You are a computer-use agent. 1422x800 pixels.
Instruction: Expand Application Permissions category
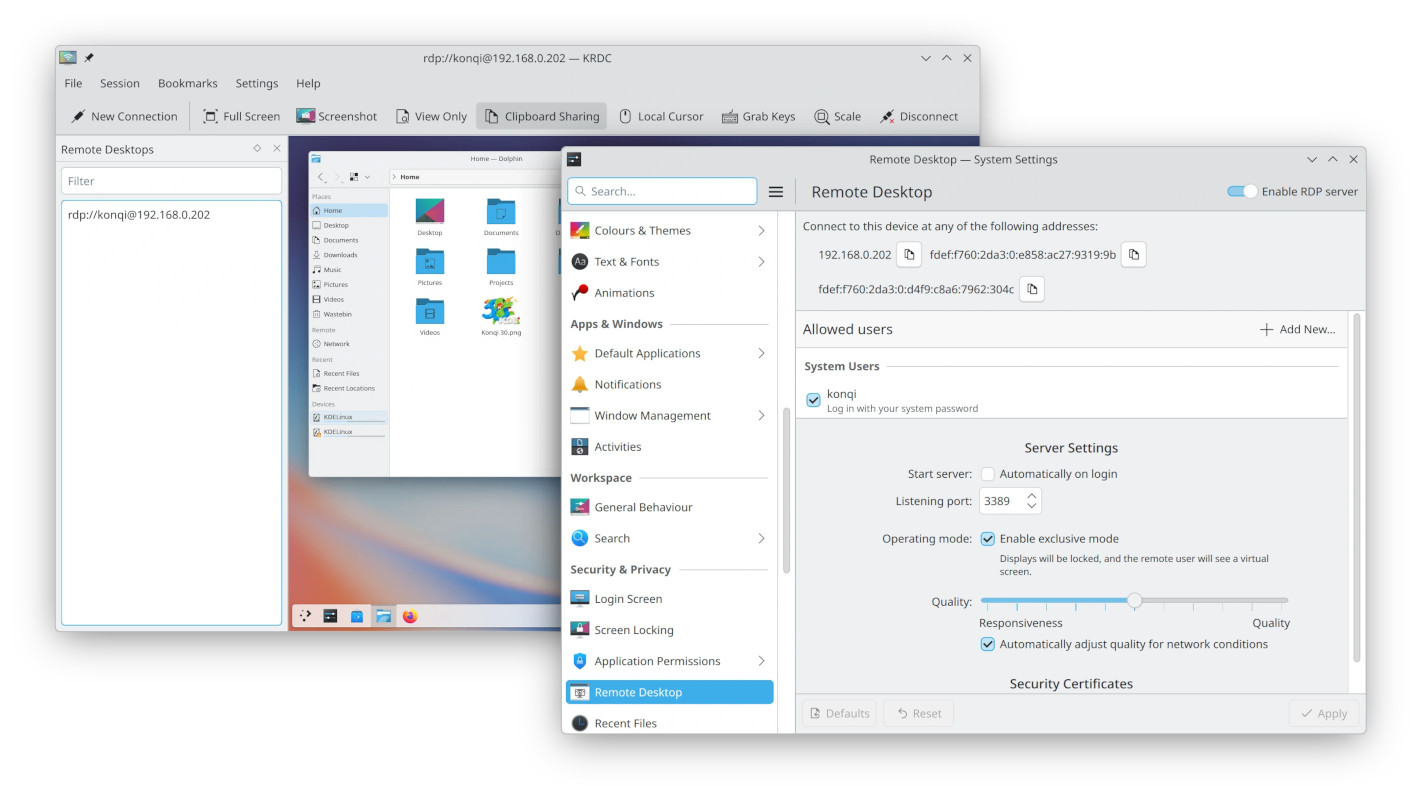761,661
